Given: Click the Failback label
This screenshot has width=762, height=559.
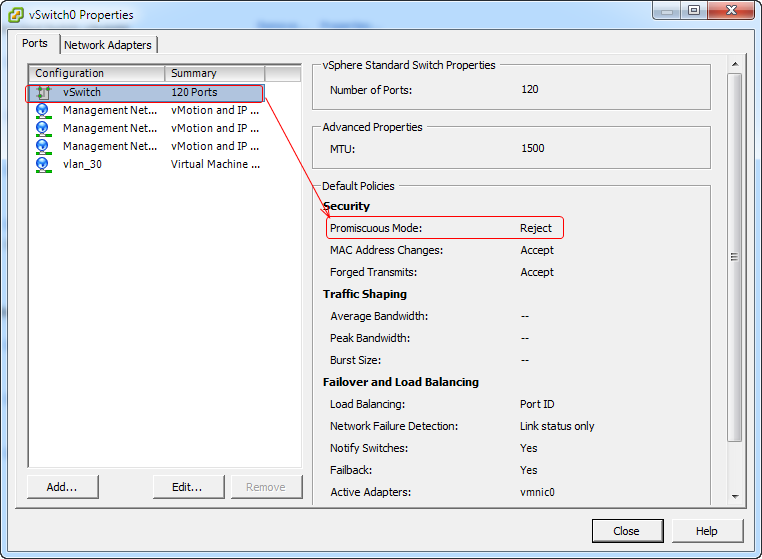Looking at the screenshot, I should [x=351, y=470].
